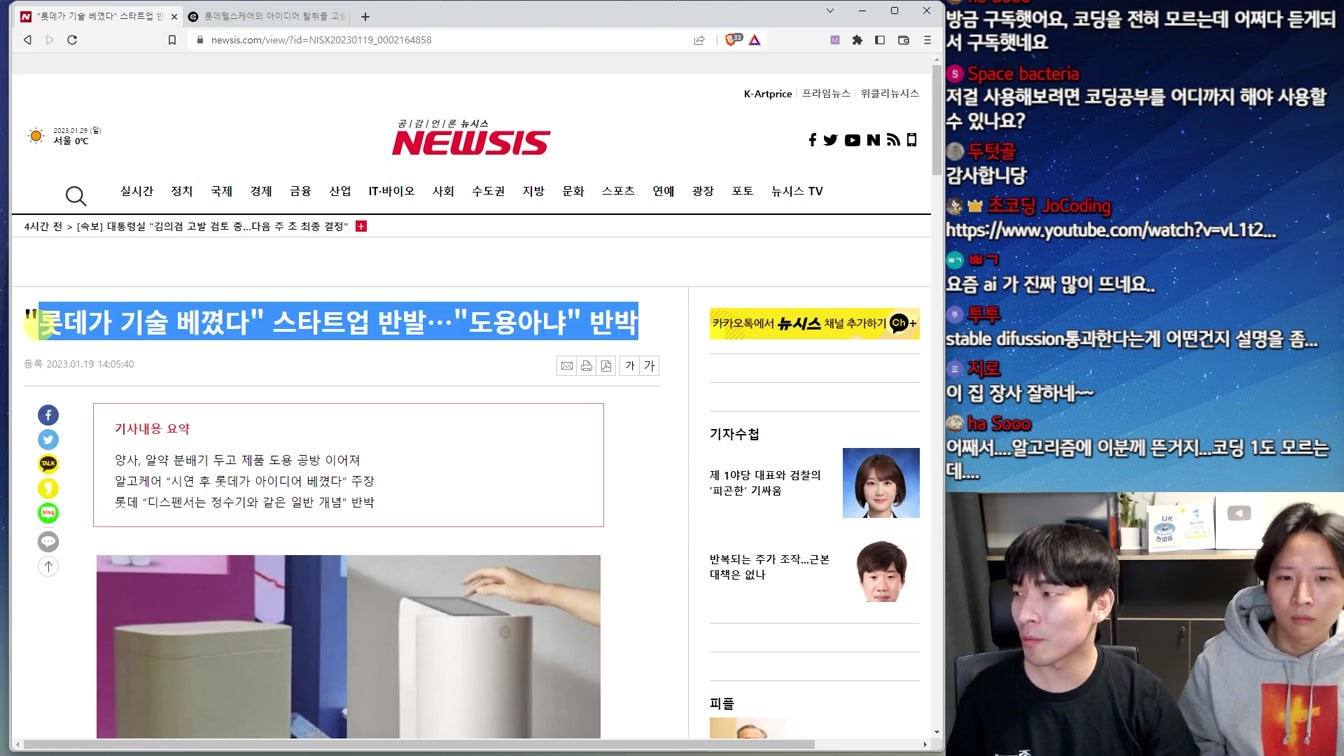Email this article using envelope icon
This screenshot has height=756, width=1344.
[567, 366]
